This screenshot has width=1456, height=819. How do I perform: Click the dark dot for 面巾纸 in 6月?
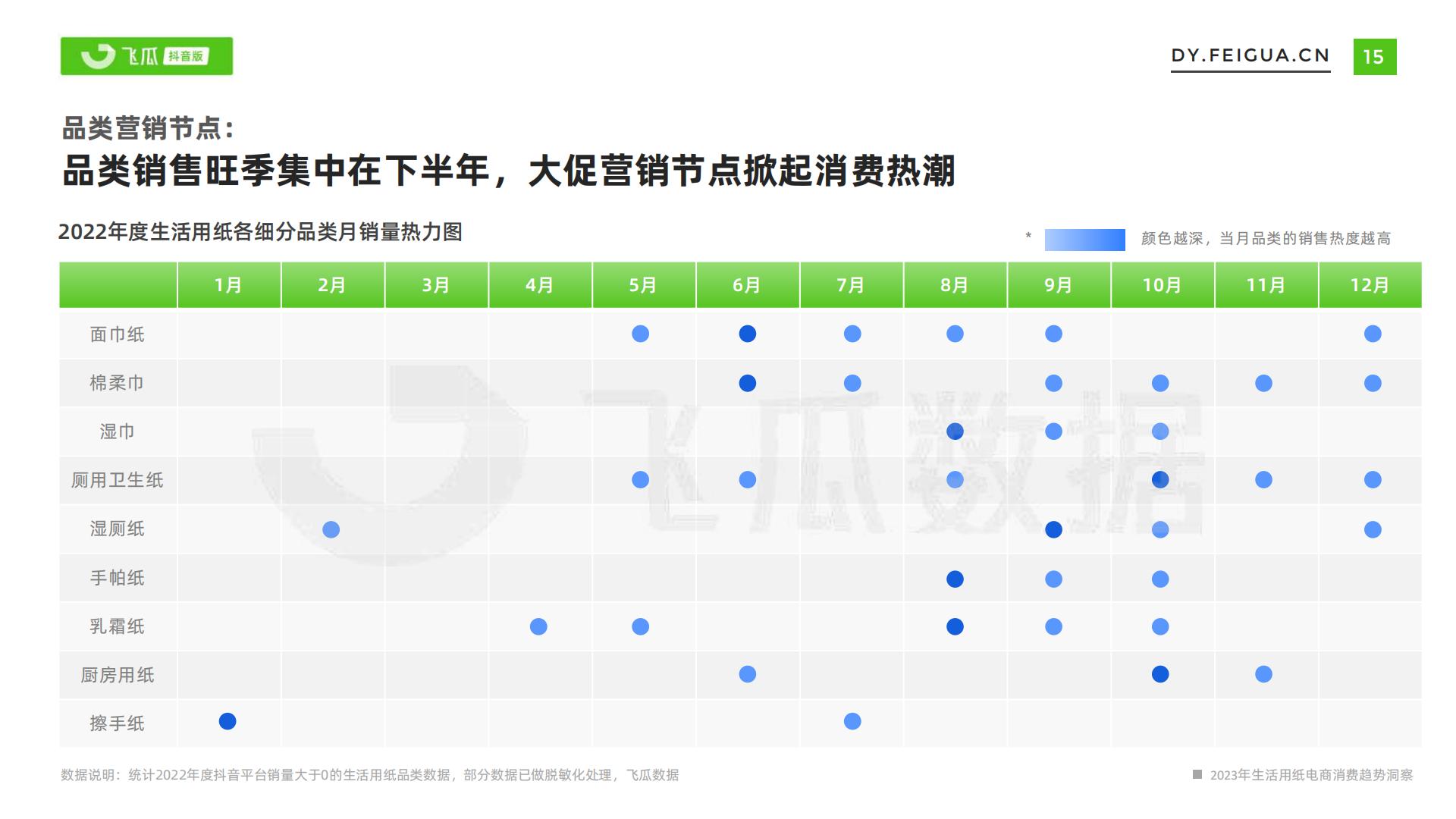pyautogui.click(x=748, y=334)
